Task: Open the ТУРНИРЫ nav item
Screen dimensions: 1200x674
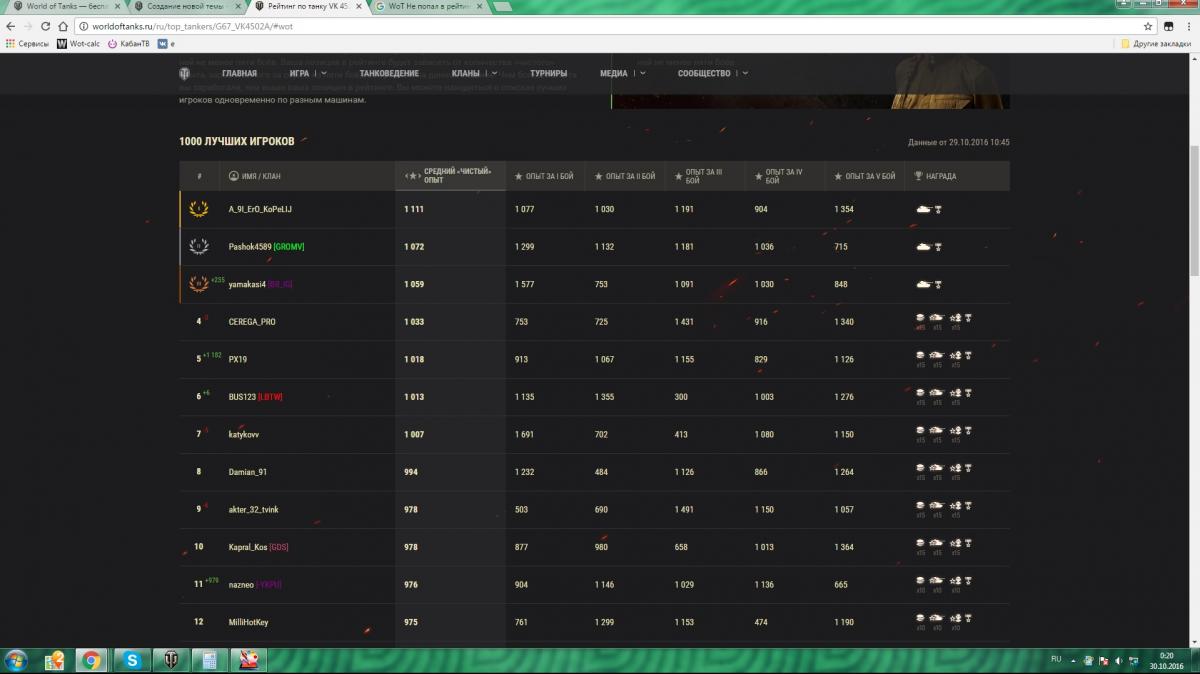Action: point(549,74)
